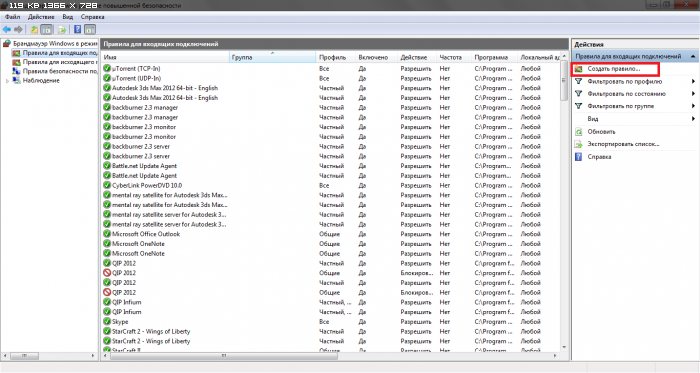
Task: Open the Вид menu in the menu bar
Action: [x=67, y=17]
